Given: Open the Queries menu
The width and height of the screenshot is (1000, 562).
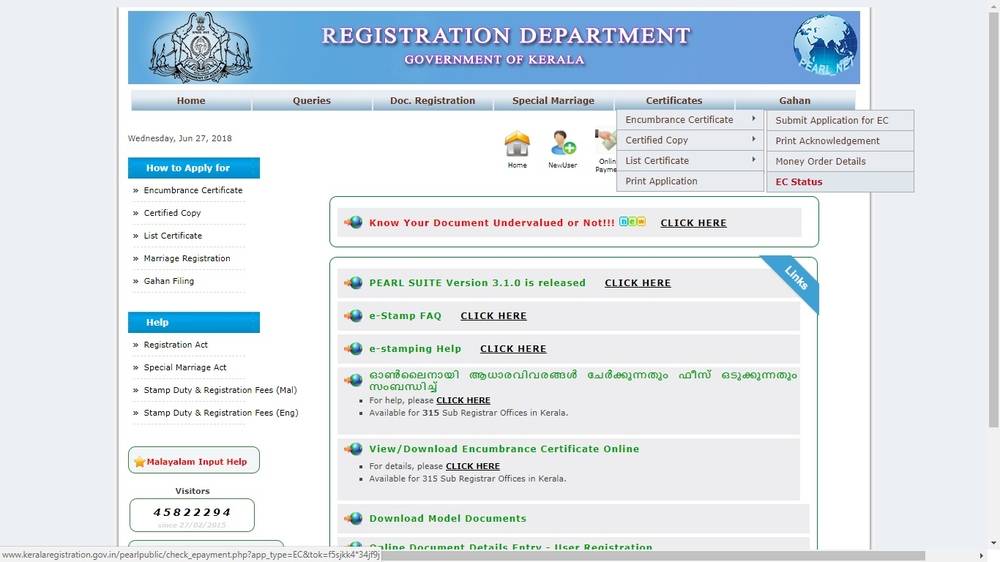Looking at the screenshot, I should [x=312, y=101].
